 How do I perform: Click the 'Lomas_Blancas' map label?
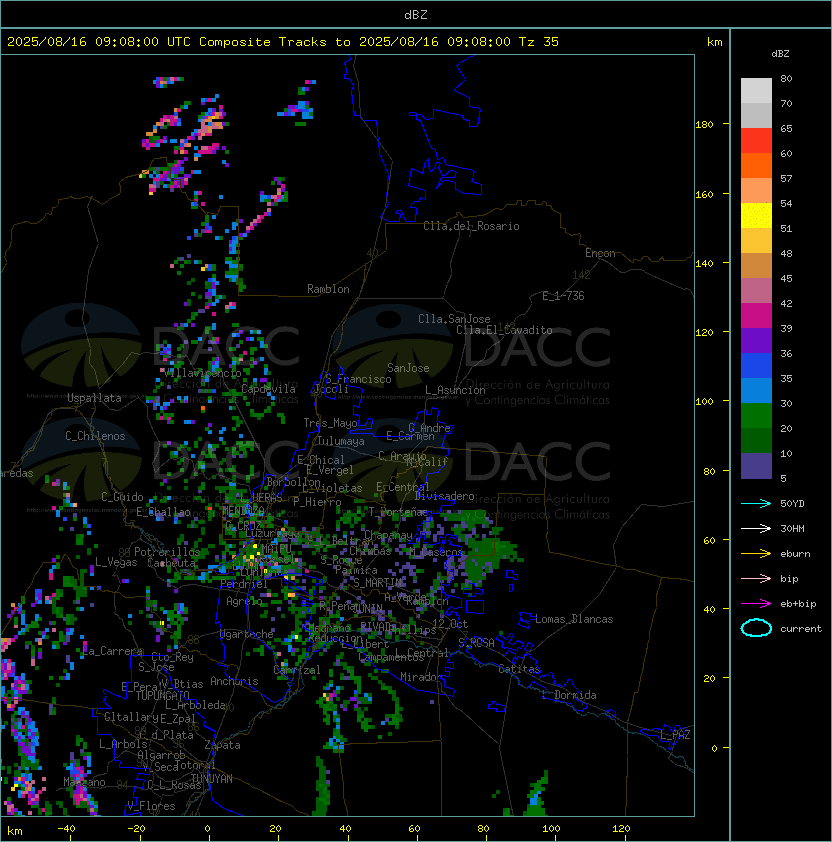point(574,619)
